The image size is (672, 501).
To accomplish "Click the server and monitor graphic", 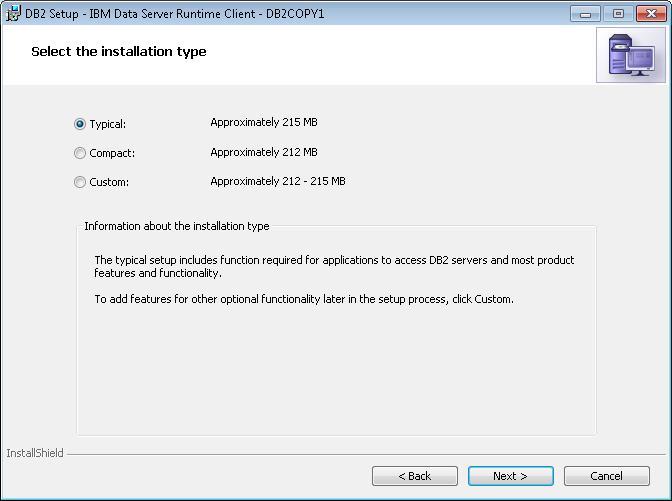I will click(x=631, y=55).
